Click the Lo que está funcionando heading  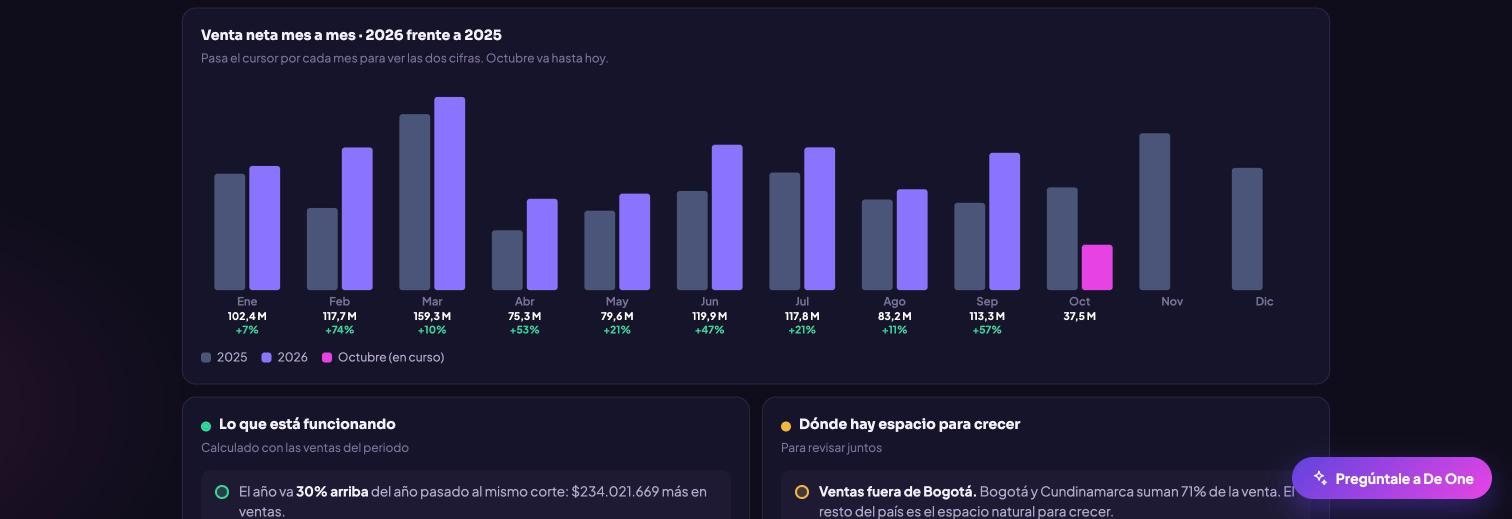pyautogui.click(x=307, y=424)
